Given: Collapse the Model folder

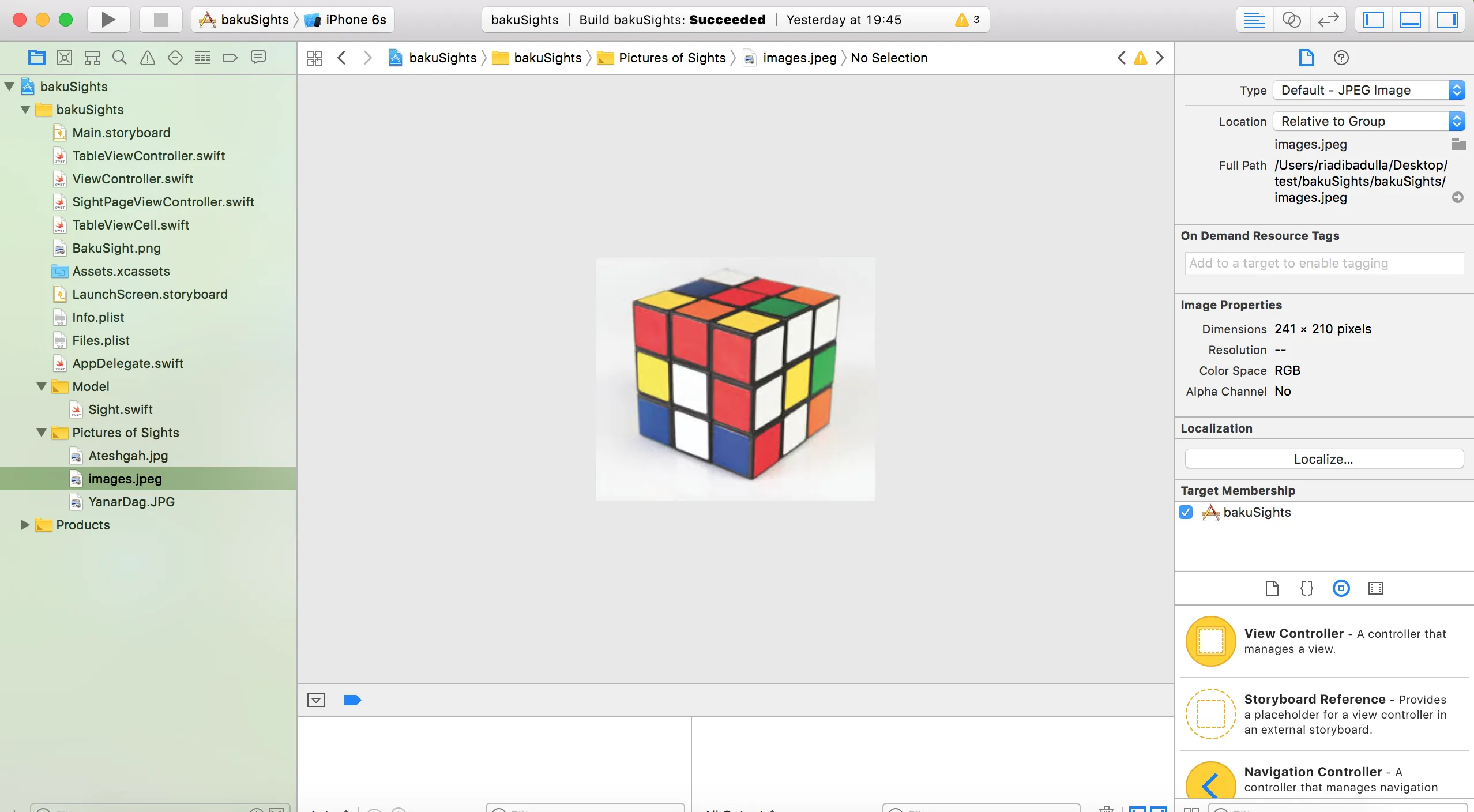Looking at the screenshot, I should coord(42,386).
